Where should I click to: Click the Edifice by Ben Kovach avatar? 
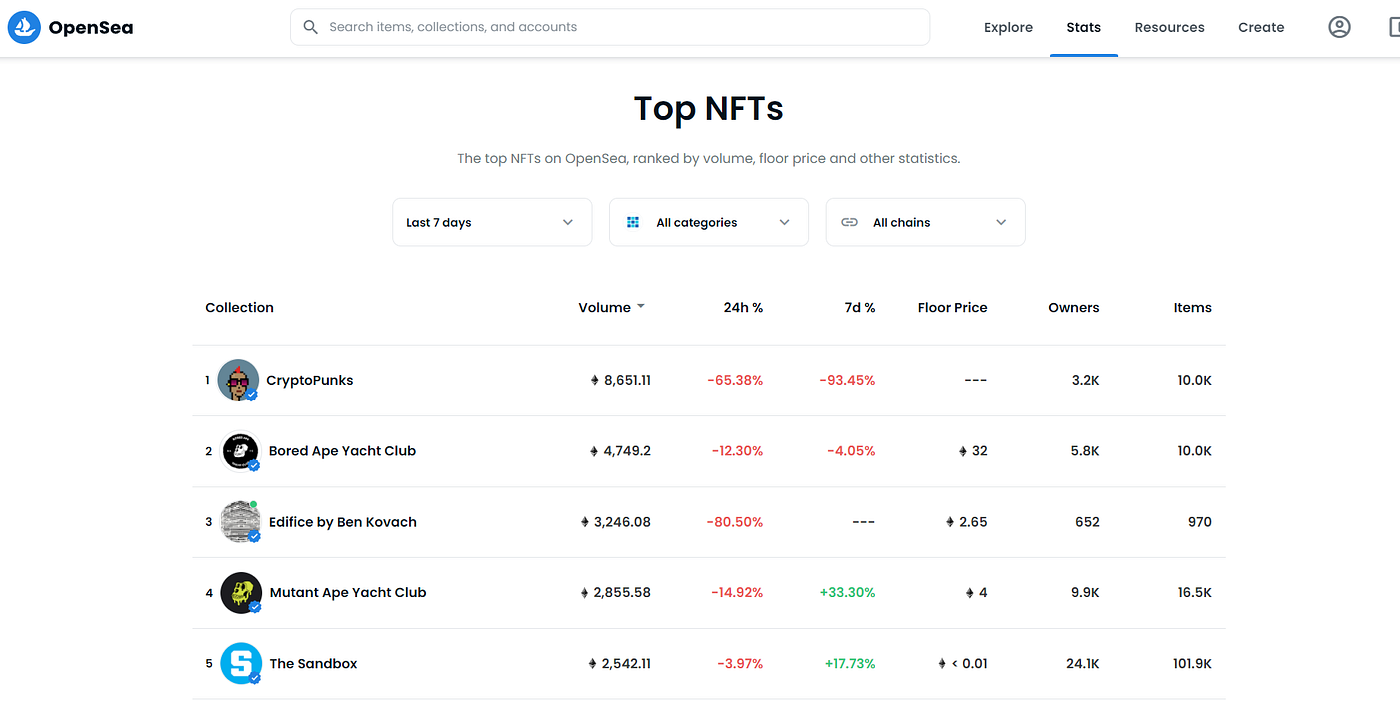point(240,522)
